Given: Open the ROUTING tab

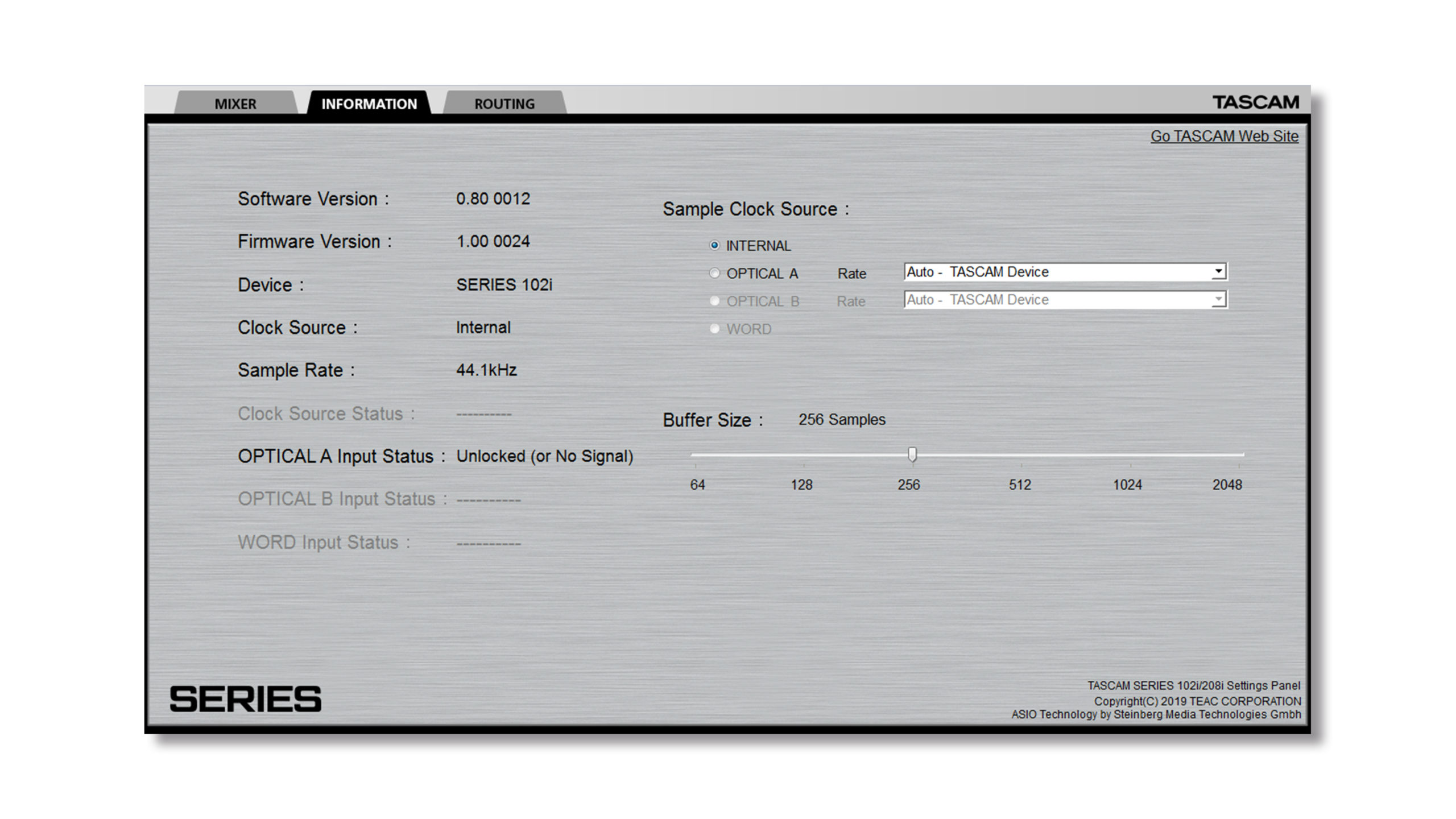Looking at the screenshot, I should tap(504, 104).
